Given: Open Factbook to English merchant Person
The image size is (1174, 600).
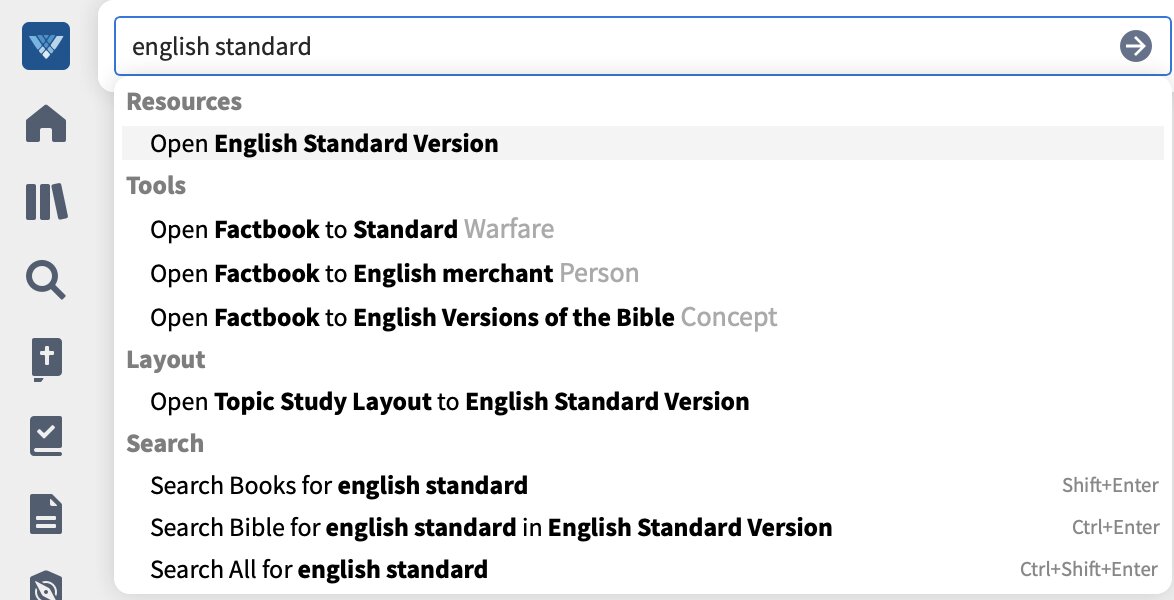Looking at the screenshot, I should pyautogui.click(x=642, y=273).
